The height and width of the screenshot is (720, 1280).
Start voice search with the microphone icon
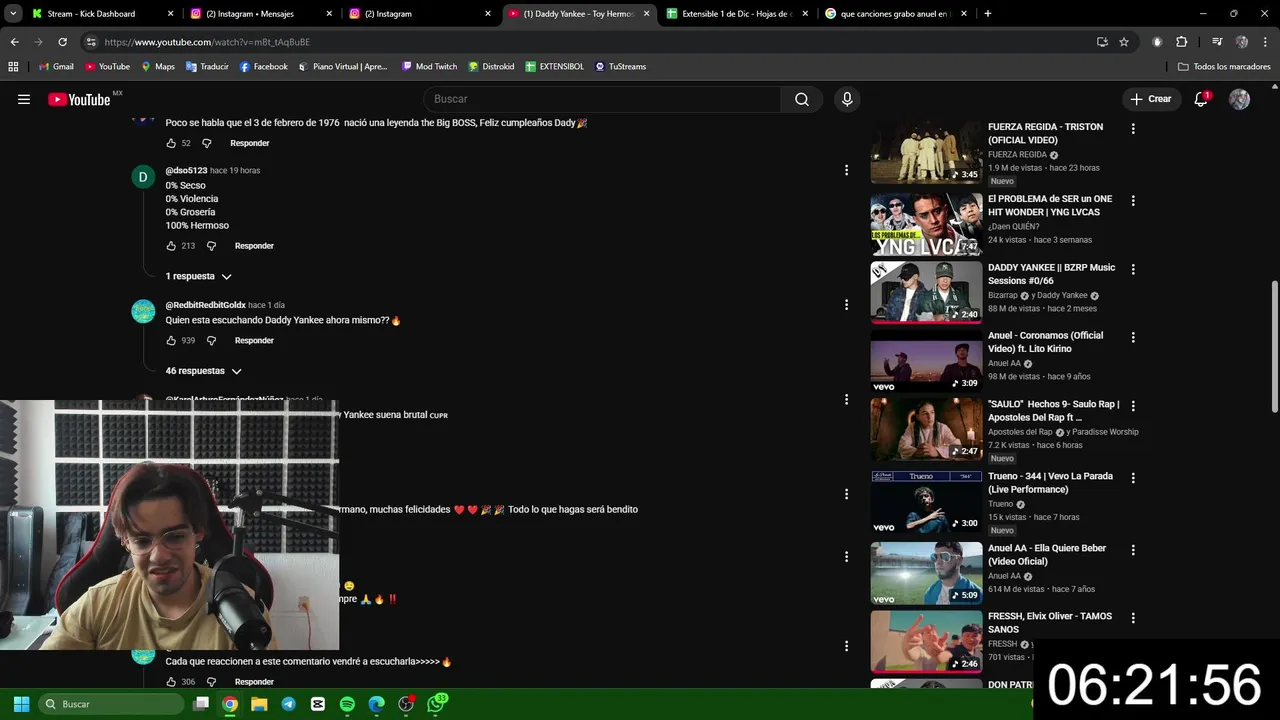coord(847,99)
